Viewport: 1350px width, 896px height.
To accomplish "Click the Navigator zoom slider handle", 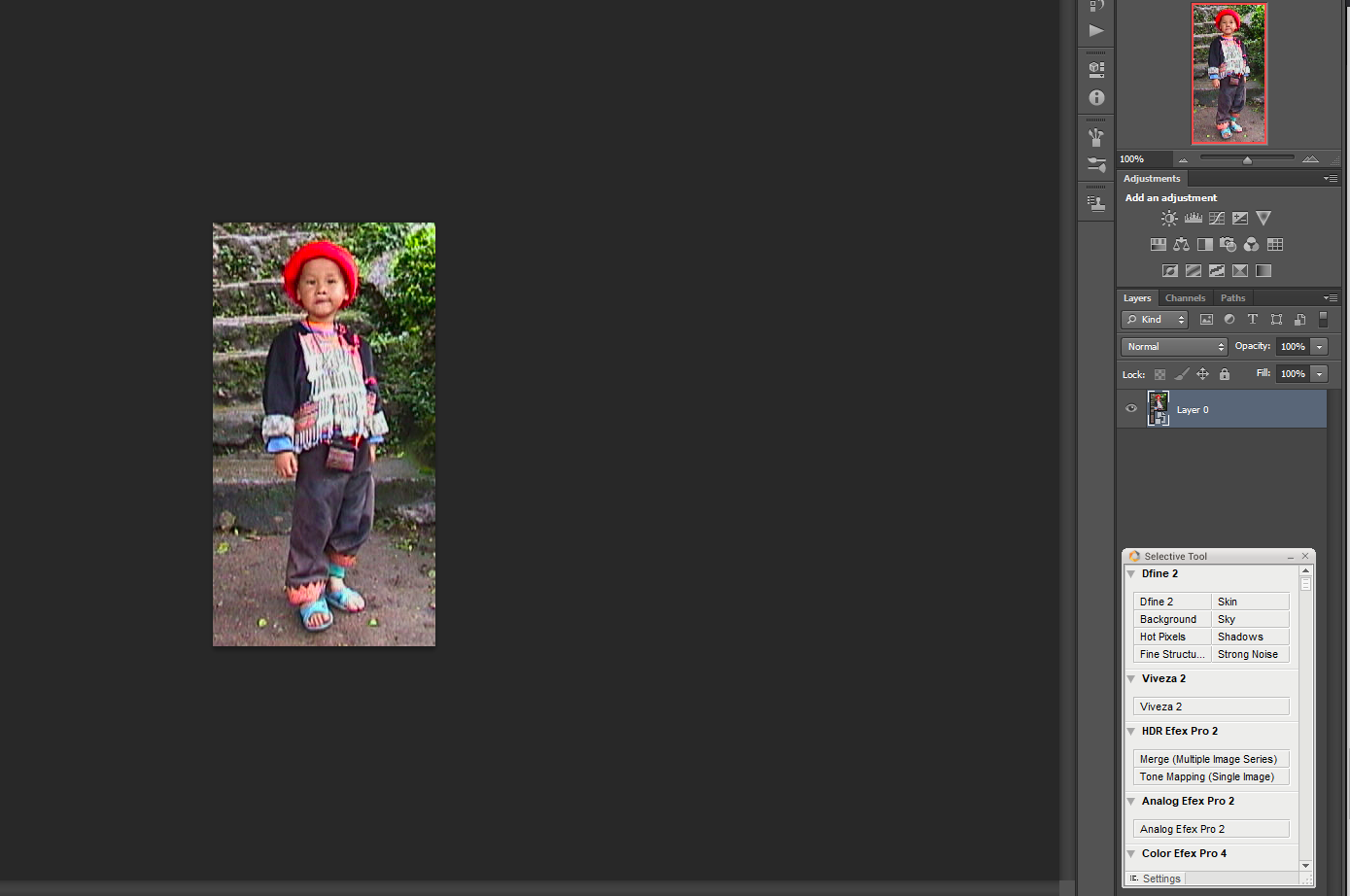I will (1247, 159).
